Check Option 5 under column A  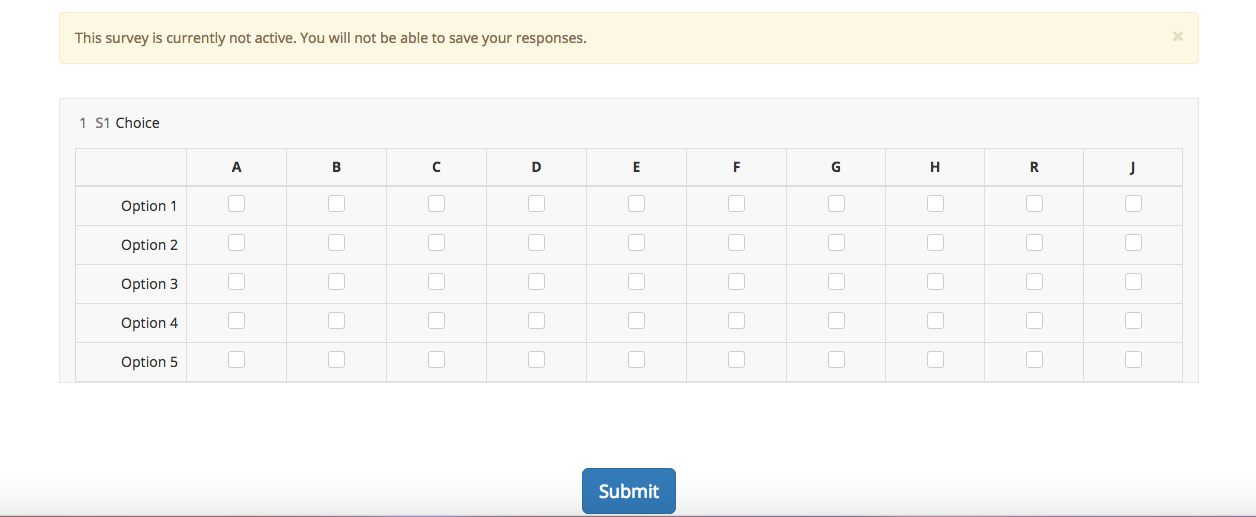tap(236, 359)
